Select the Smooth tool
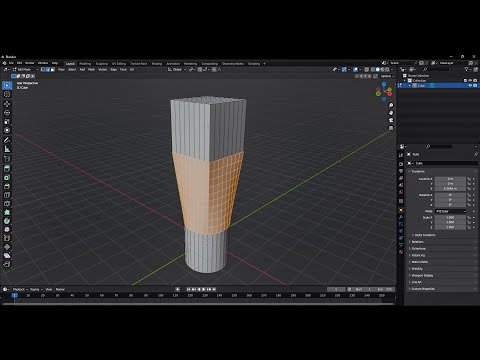The width and height of the screenshot is (480, 360). 7,229
